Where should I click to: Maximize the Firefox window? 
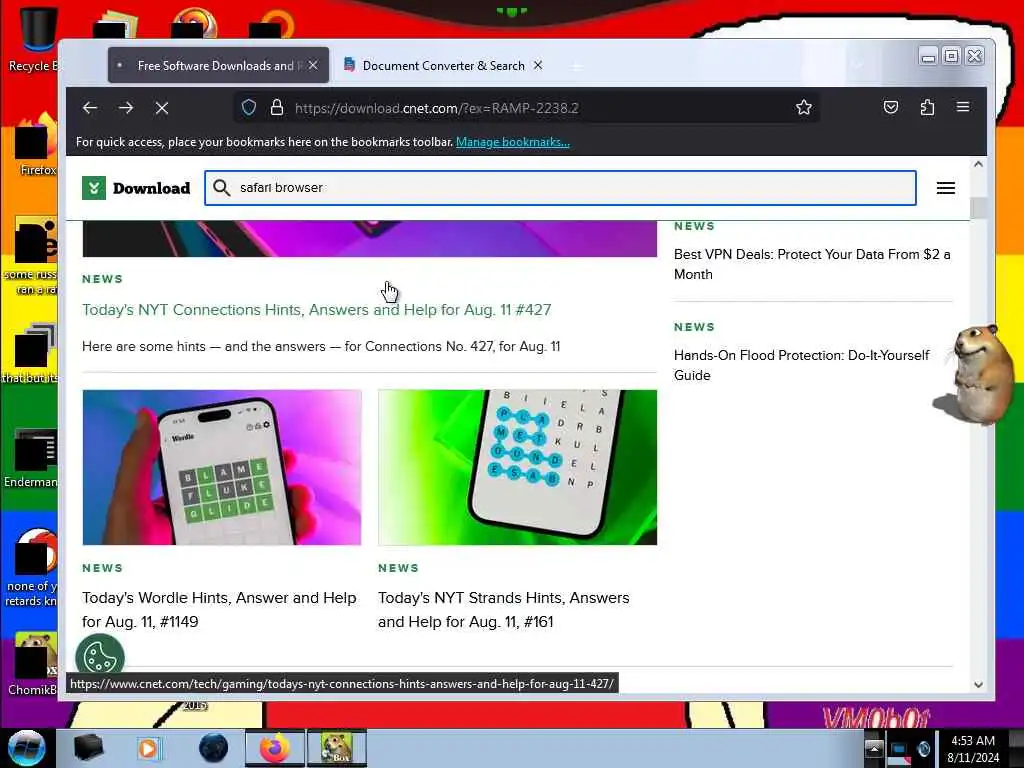click(x=952, y=57)
